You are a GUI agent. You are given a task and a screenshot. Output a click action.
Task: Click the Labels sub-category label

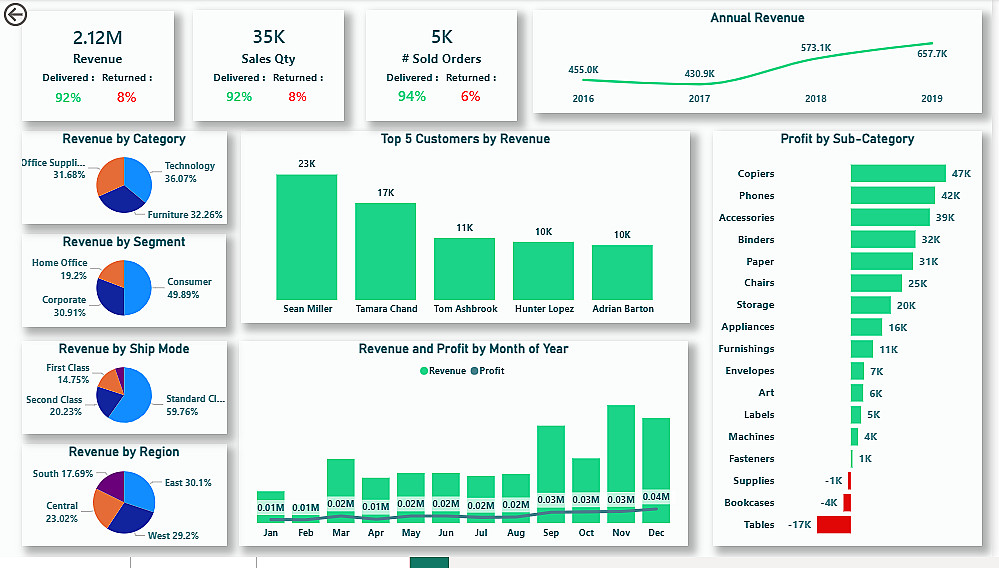point(759,415)
